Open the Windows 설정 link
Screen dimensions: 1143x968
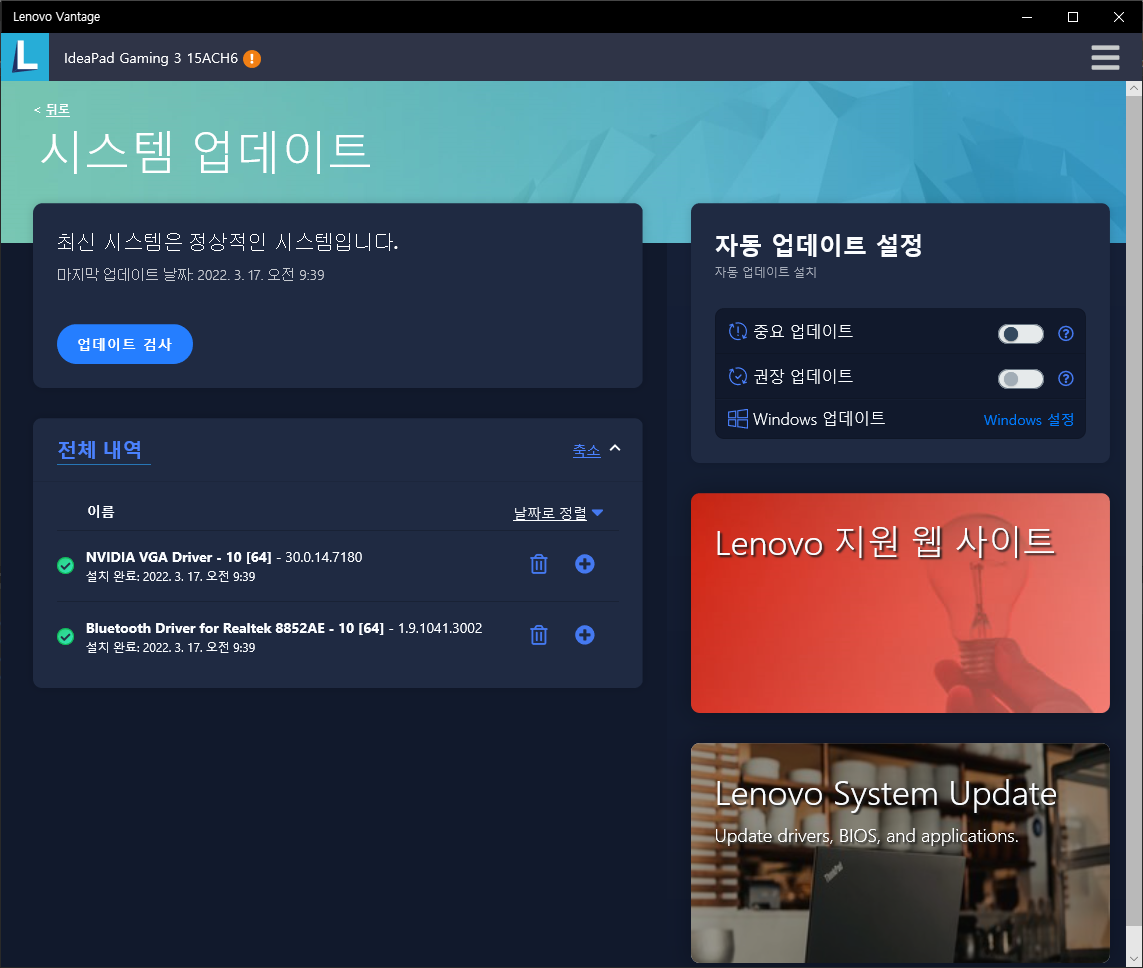coord(1029,420)
